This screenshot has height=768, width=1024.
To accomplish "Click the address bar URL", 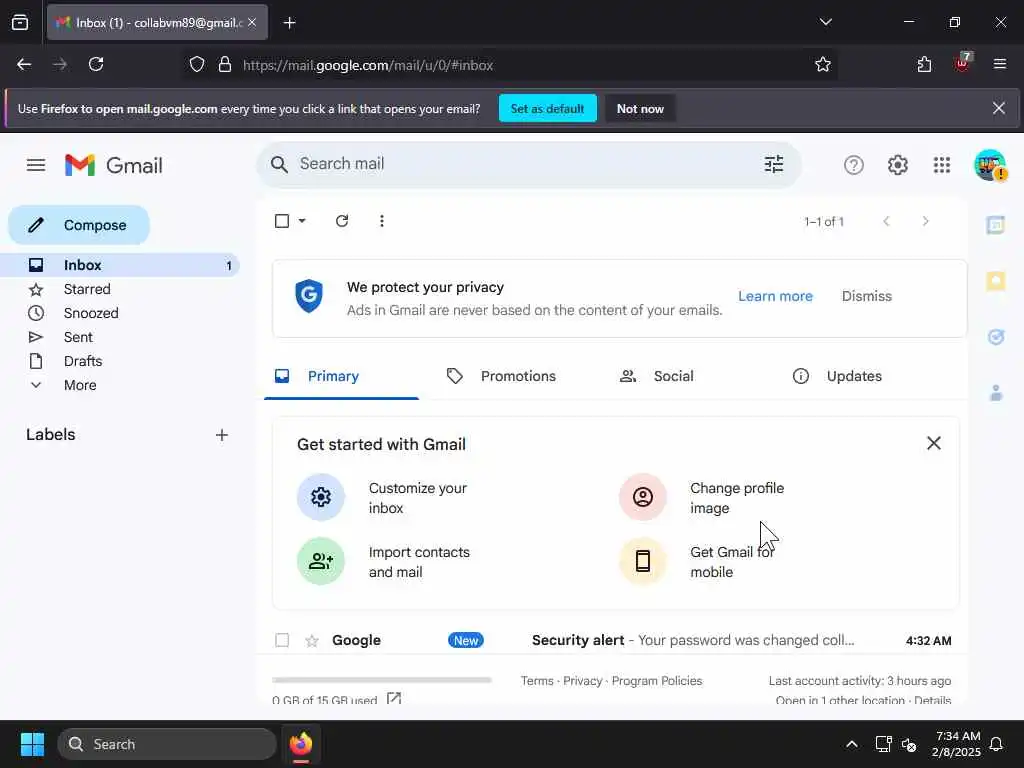I will (368, 65).
